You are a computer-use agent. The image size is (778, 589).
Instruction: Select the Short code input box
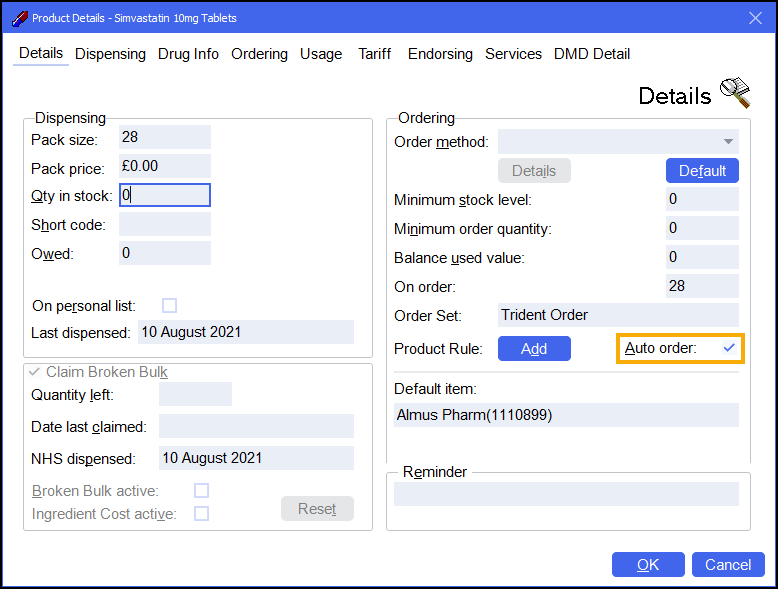[x=164, y=225]
